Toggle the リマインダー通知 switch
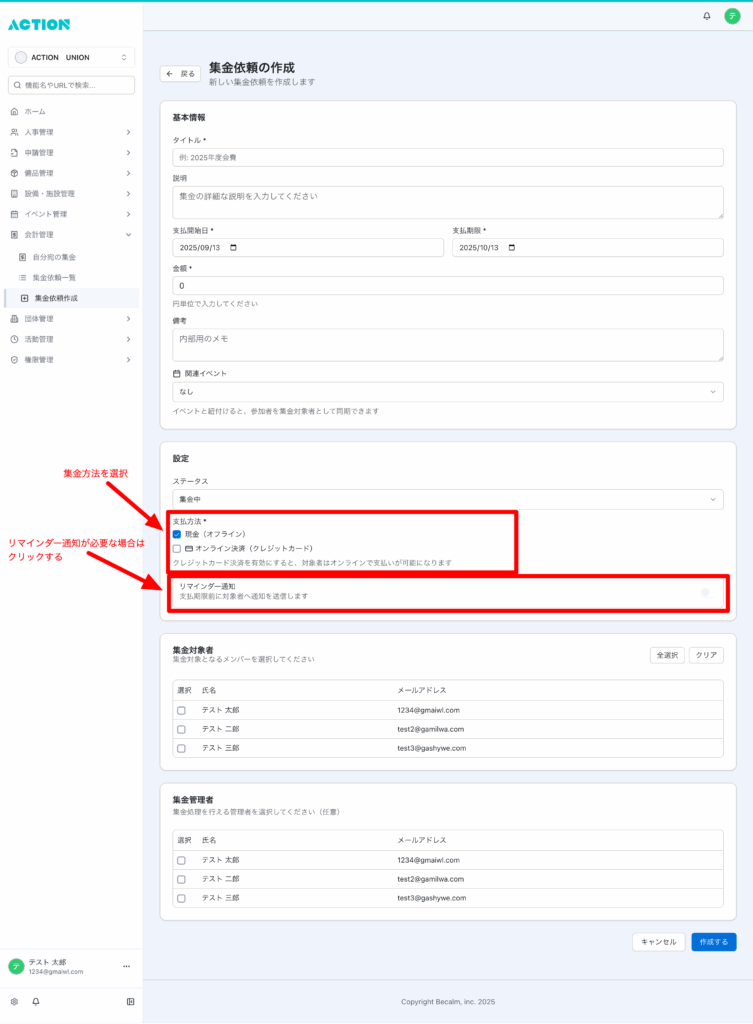The width and height of the screenshot is (753, 1024). (x=705, y=592)
